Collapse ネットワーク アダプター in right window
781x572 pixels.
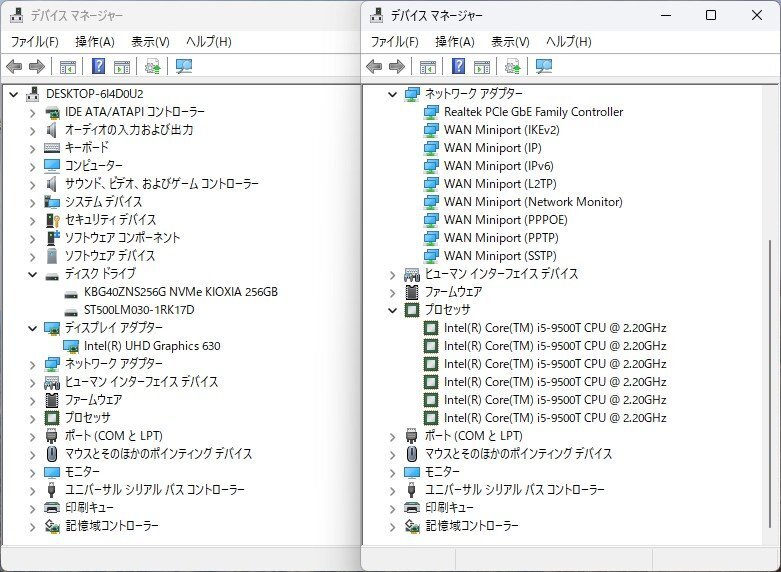tap(392, 94)
